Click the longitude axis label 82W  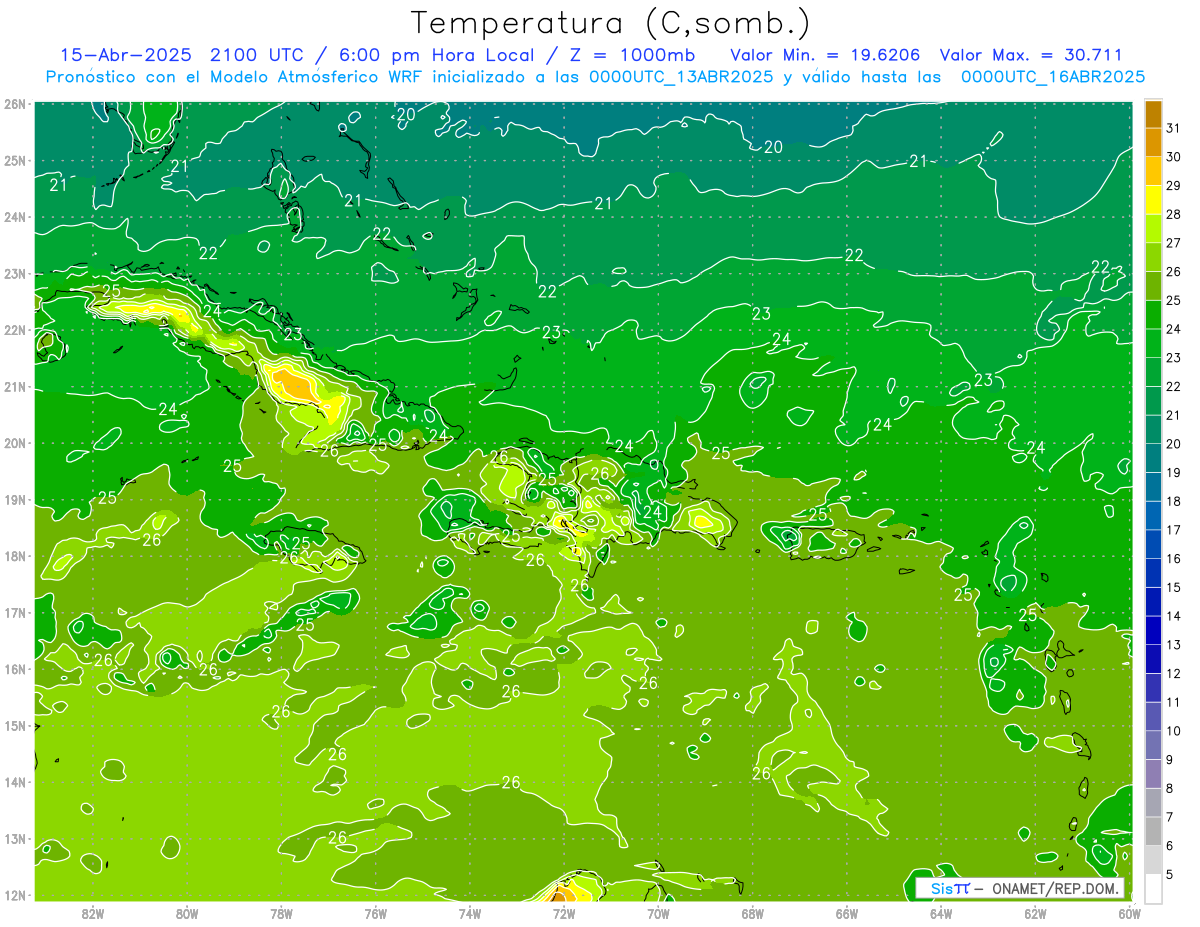pos(93,913)
